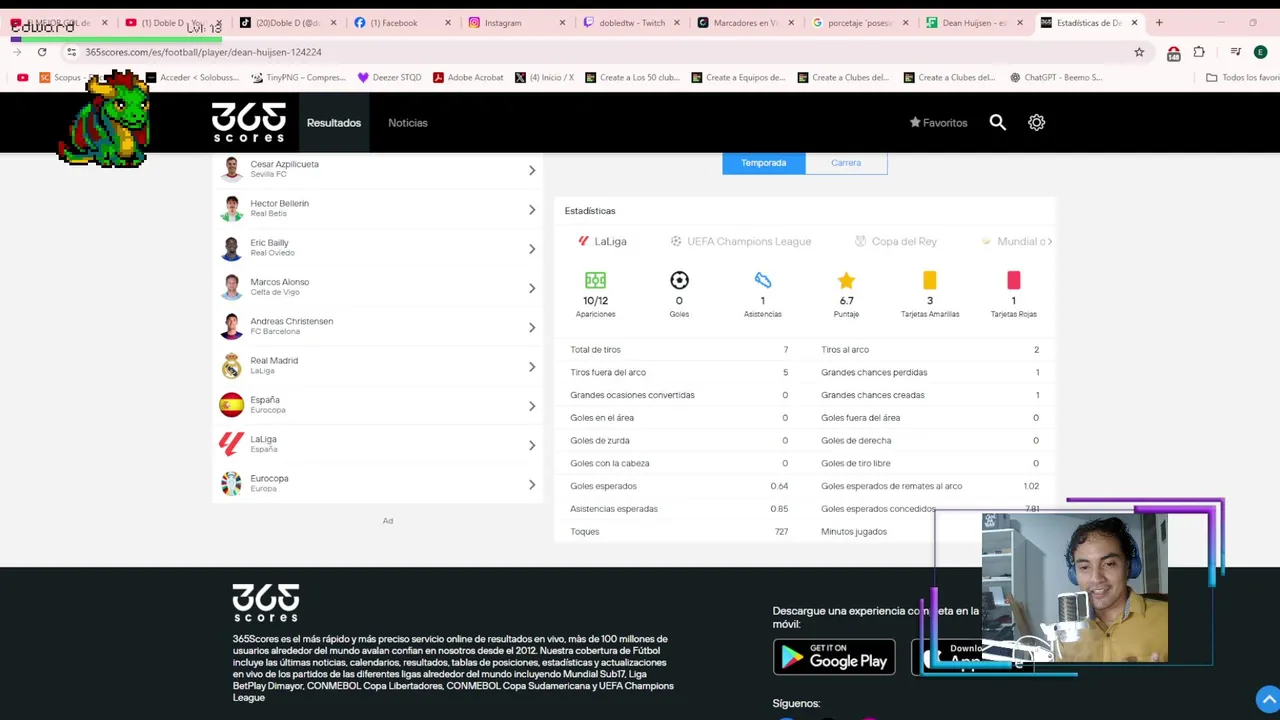Click the LaLiga logo in list
Image resolution: width=1280 pixels, height=720 pixels.
coord(231,444)
